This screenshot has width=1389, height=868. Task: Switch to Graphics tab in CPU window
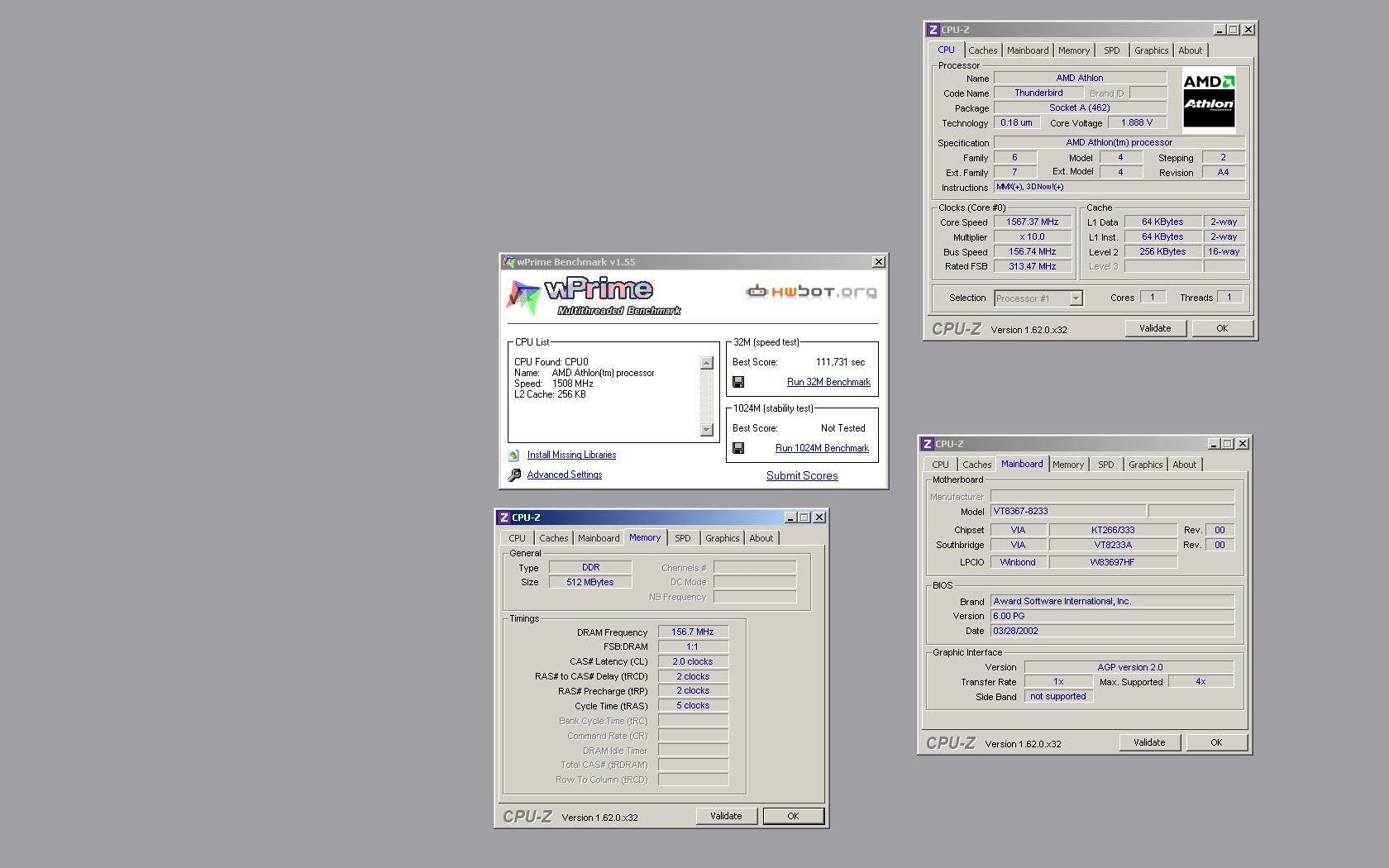[1151, 50]
